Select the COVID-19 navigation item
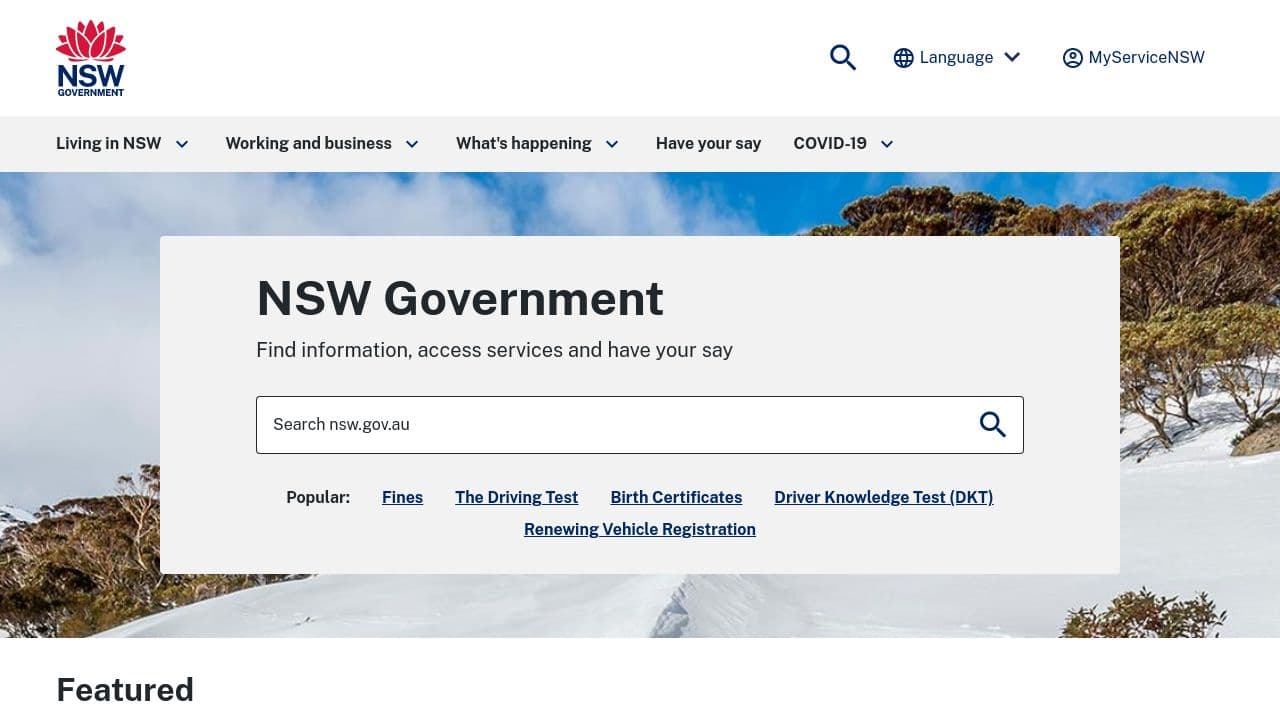1280x720 pixels. (829, 143)
